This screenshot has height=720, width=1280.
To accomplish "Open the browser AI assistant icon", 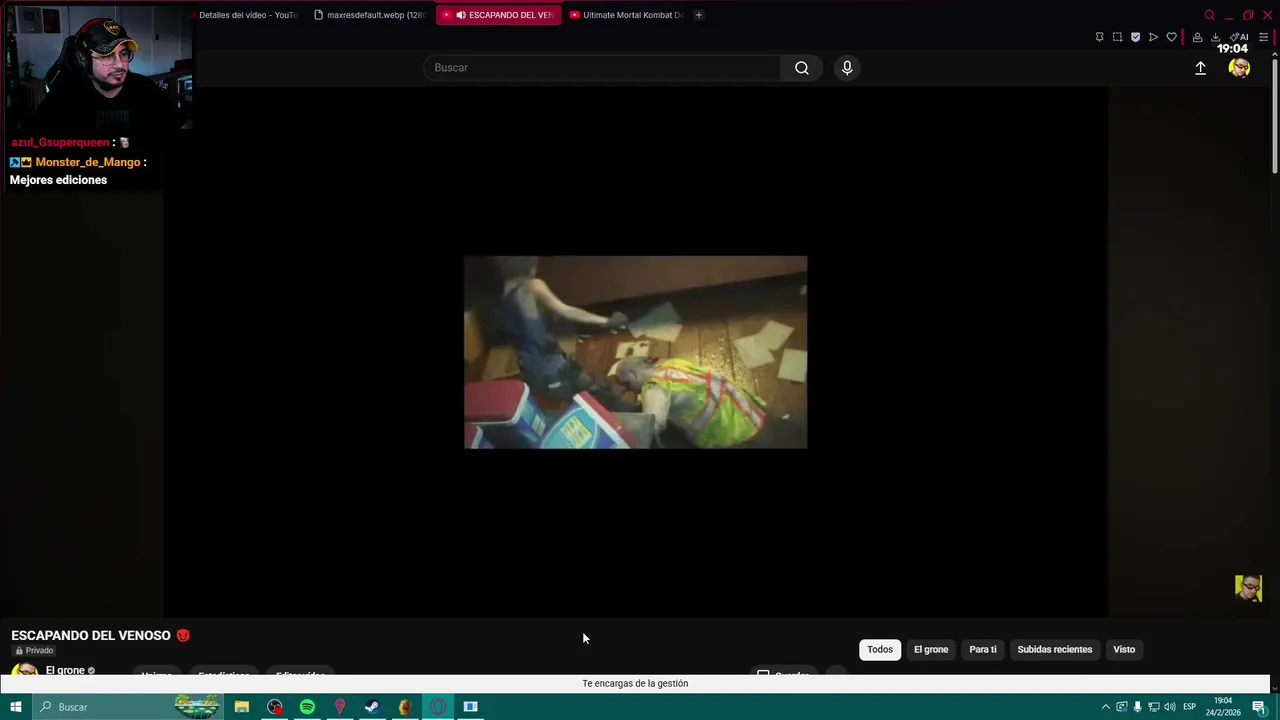I will (1239, 37).
